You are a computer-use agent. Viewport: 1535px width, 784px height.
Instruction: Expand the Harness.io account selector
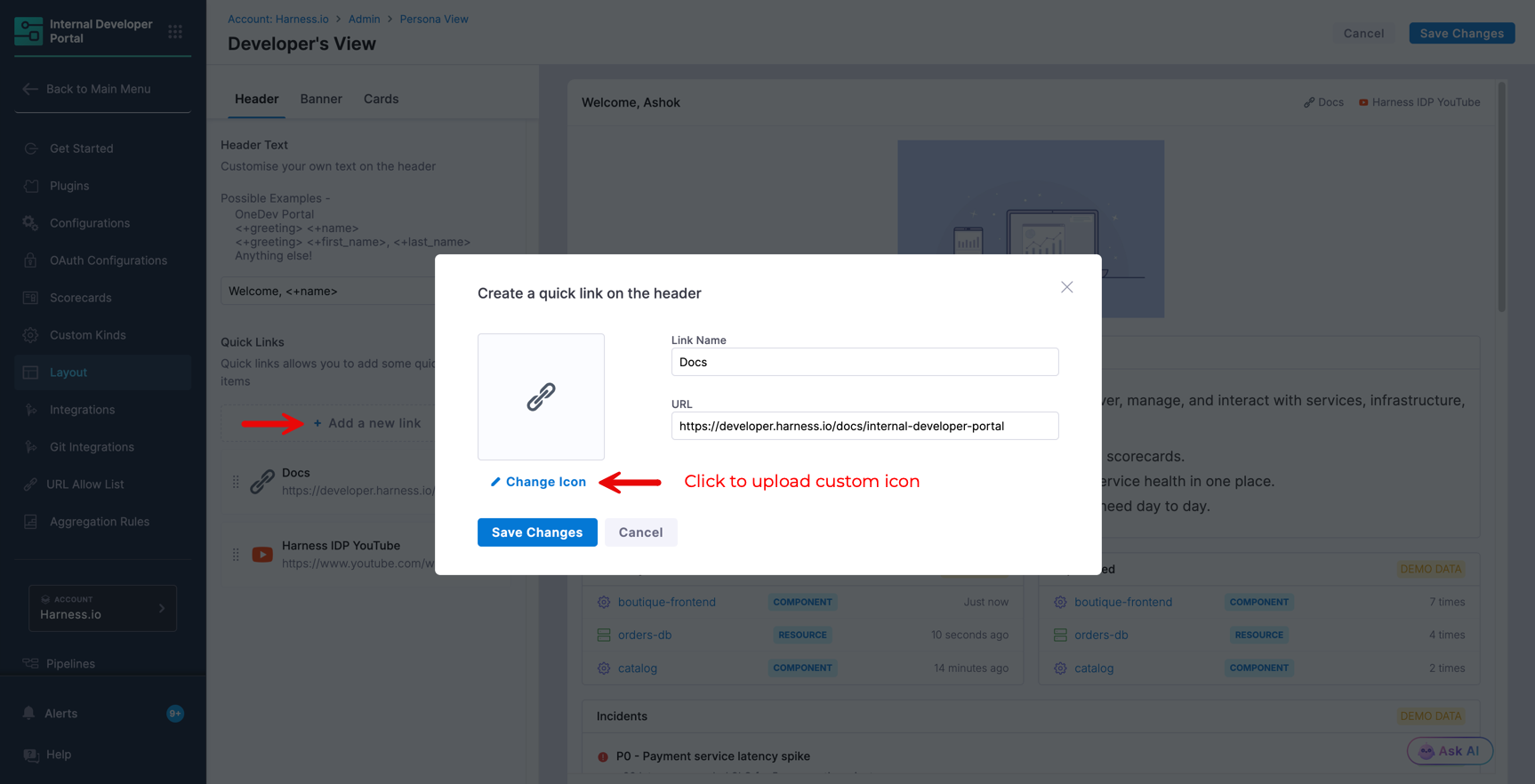click(x=102, y=608)
